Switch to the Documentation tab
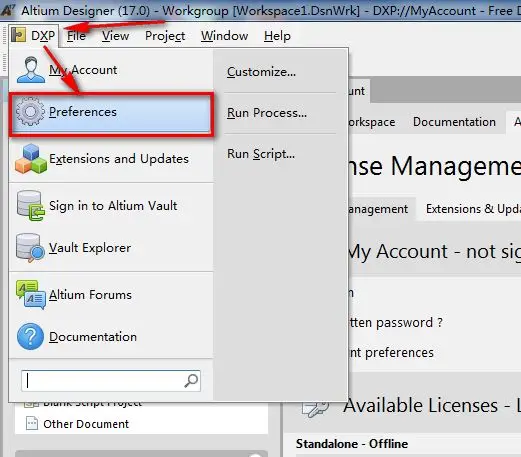The width and height of the screenshot is (521, 457). (454, 122)
